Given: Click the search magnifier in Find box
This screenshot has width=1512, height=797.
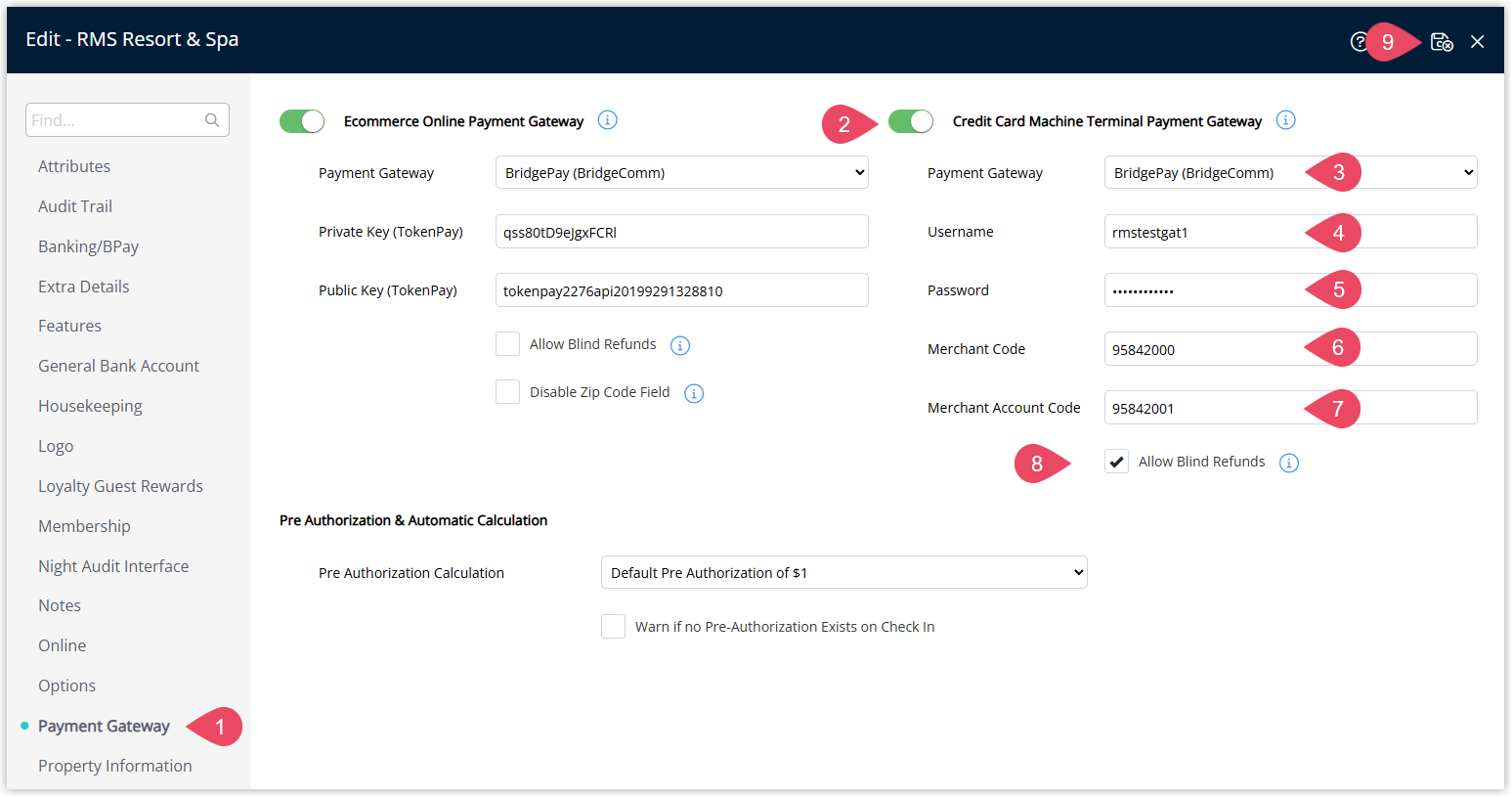Looking at the screenshot, I should (x=212, y=120).
